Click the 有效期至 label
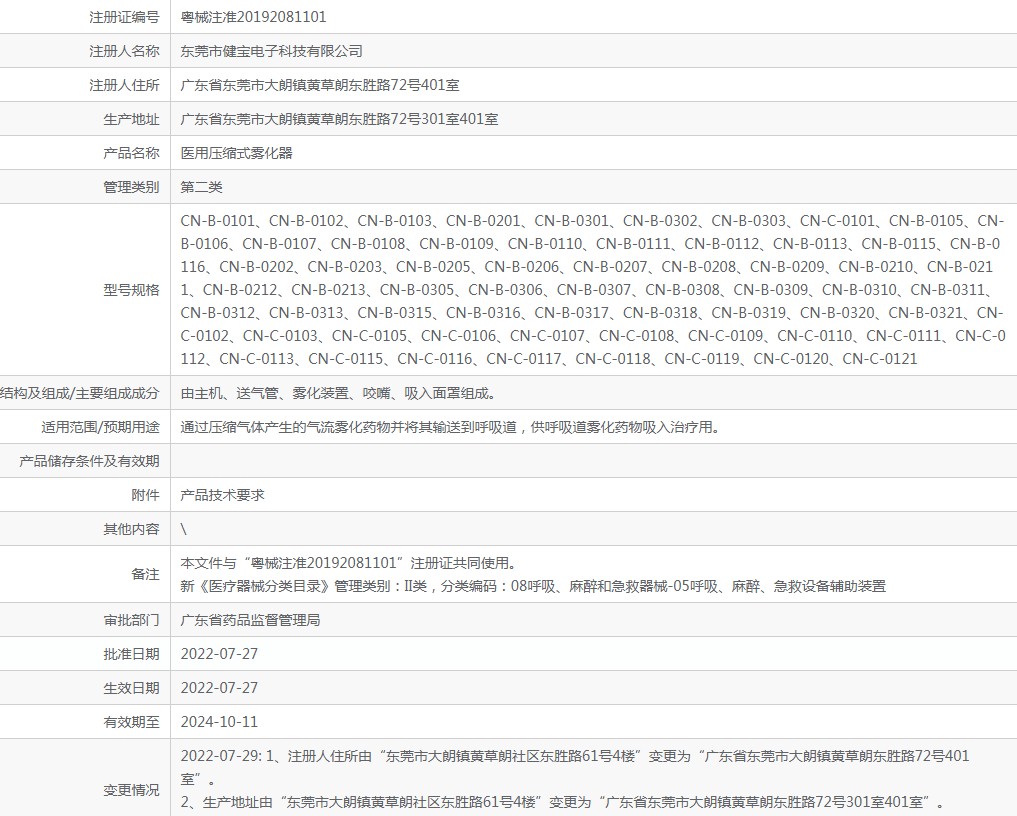1017x816 pixels. coord(131,722)
